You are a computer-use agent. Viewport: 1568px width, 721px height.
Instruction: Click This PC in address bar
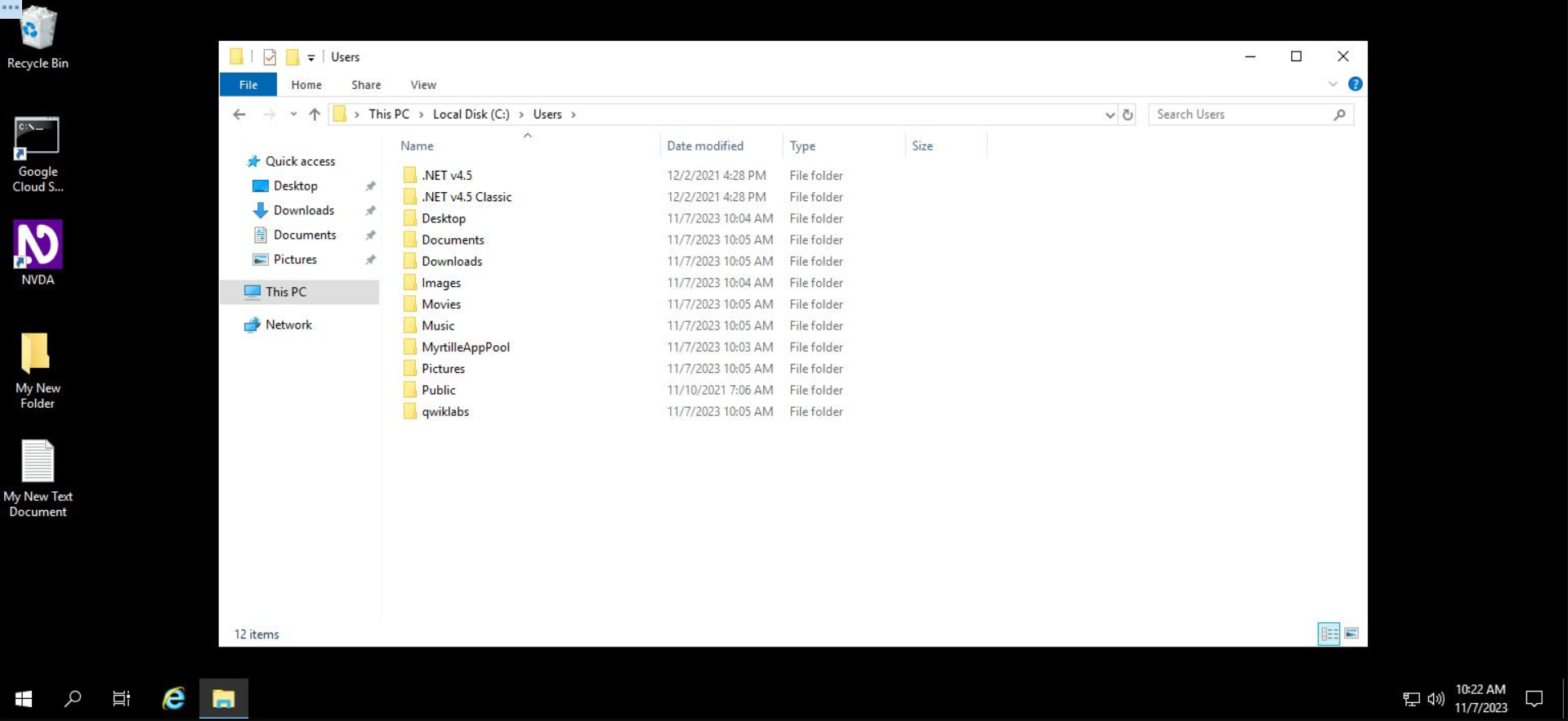(389, 114)
